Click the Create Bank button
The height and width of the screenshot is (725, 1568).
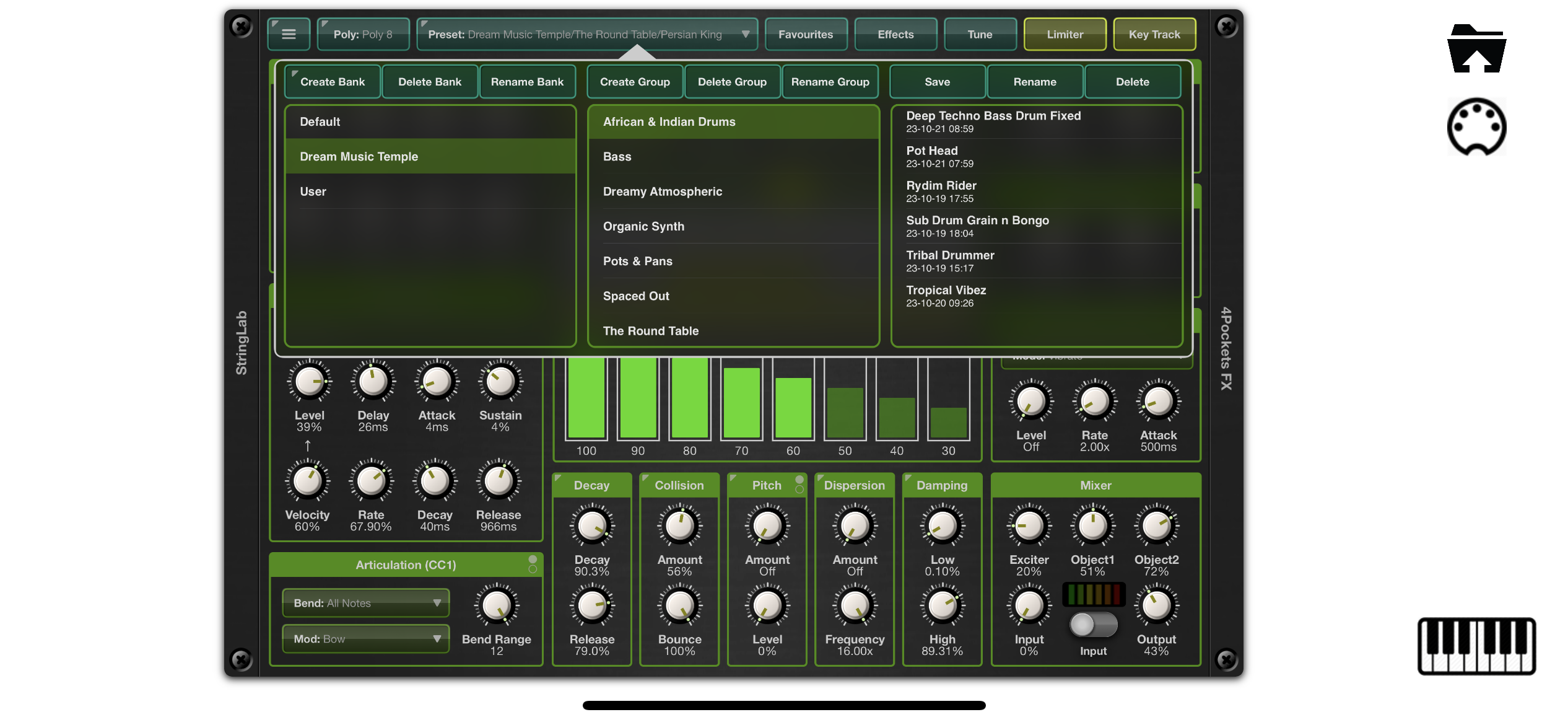click(x=333, y=82)
